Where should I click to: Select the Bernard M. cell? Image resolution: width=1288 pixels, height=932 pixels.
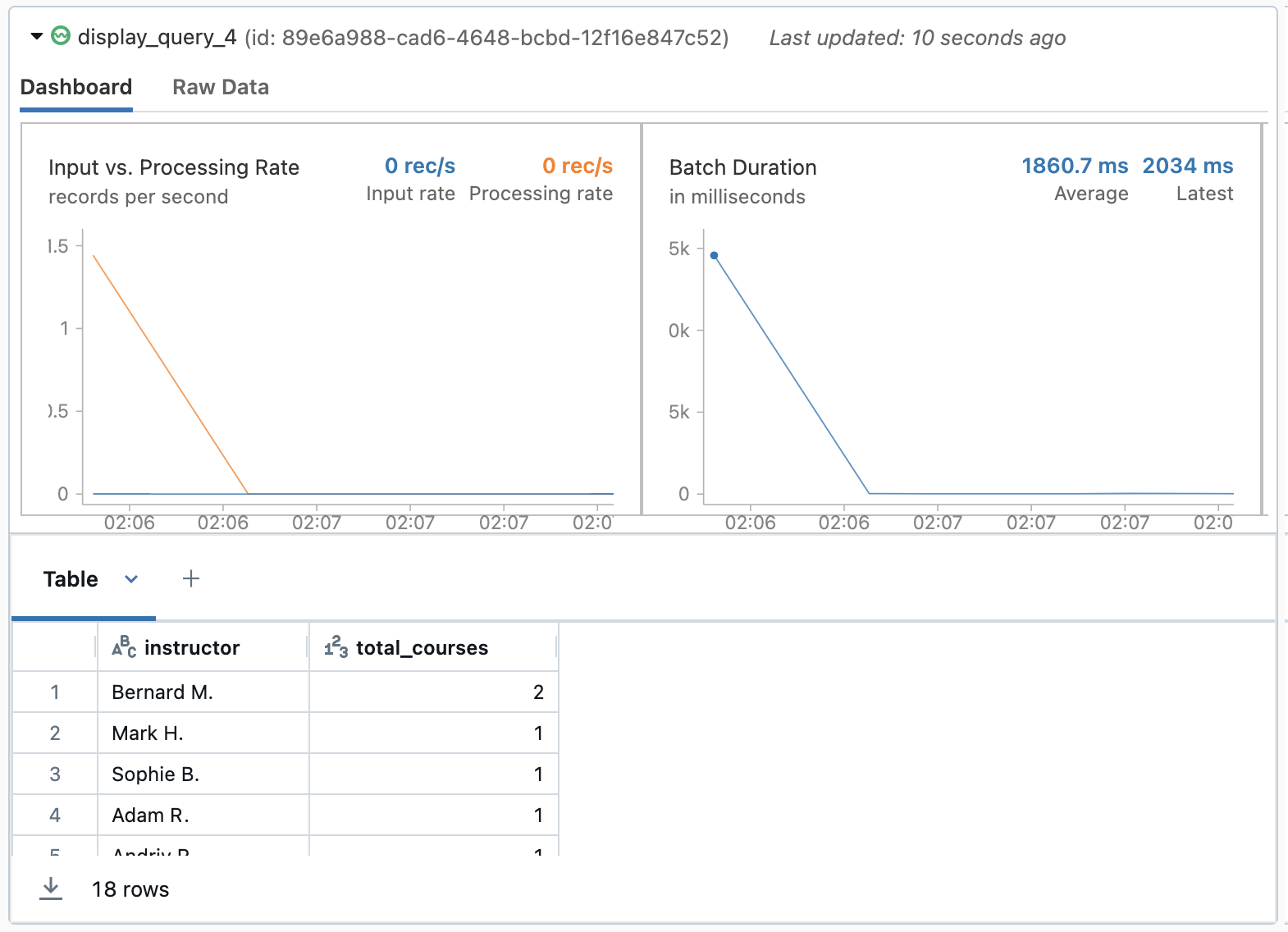[203, 692]
